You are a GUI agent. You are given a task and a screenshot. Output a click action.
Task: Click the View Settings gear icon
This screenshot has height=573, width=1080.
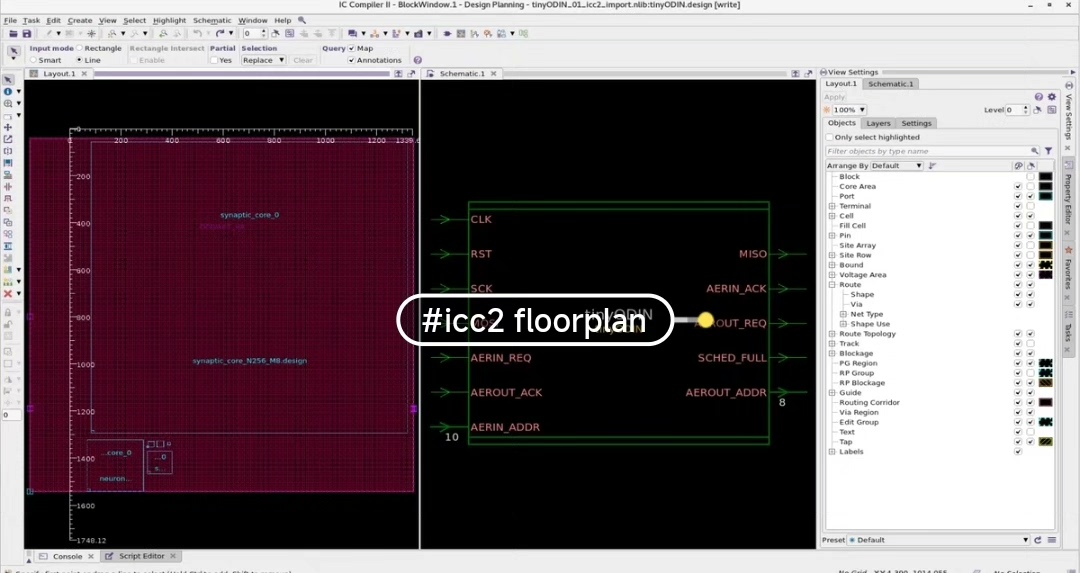pos(1052,97)
